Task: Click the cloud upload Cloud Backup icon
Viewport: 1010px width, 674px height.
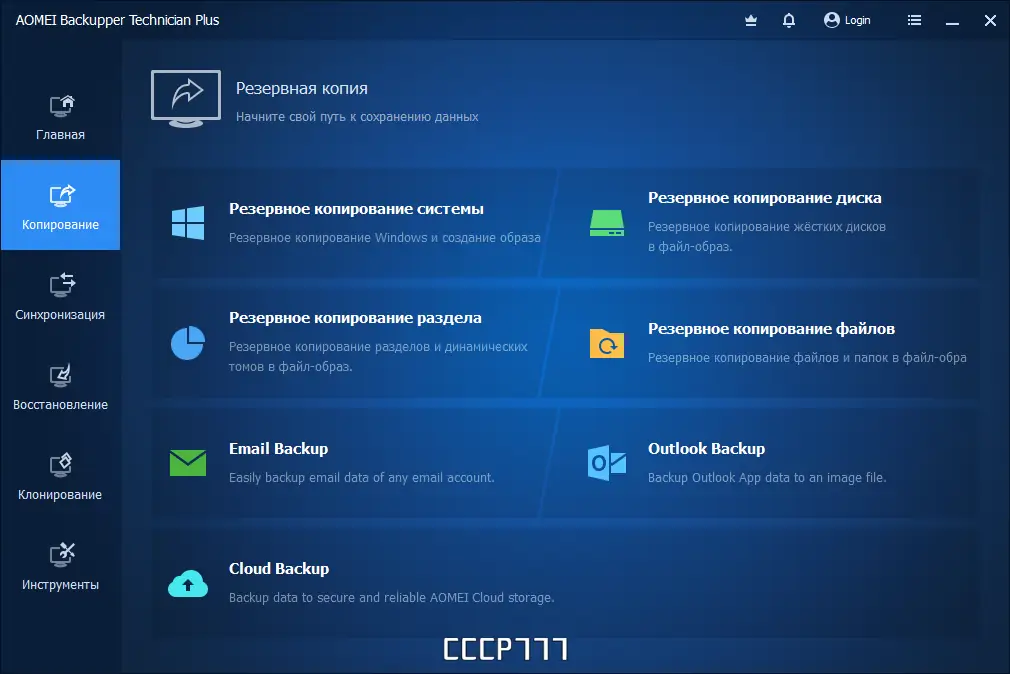Action: [188, 583]
